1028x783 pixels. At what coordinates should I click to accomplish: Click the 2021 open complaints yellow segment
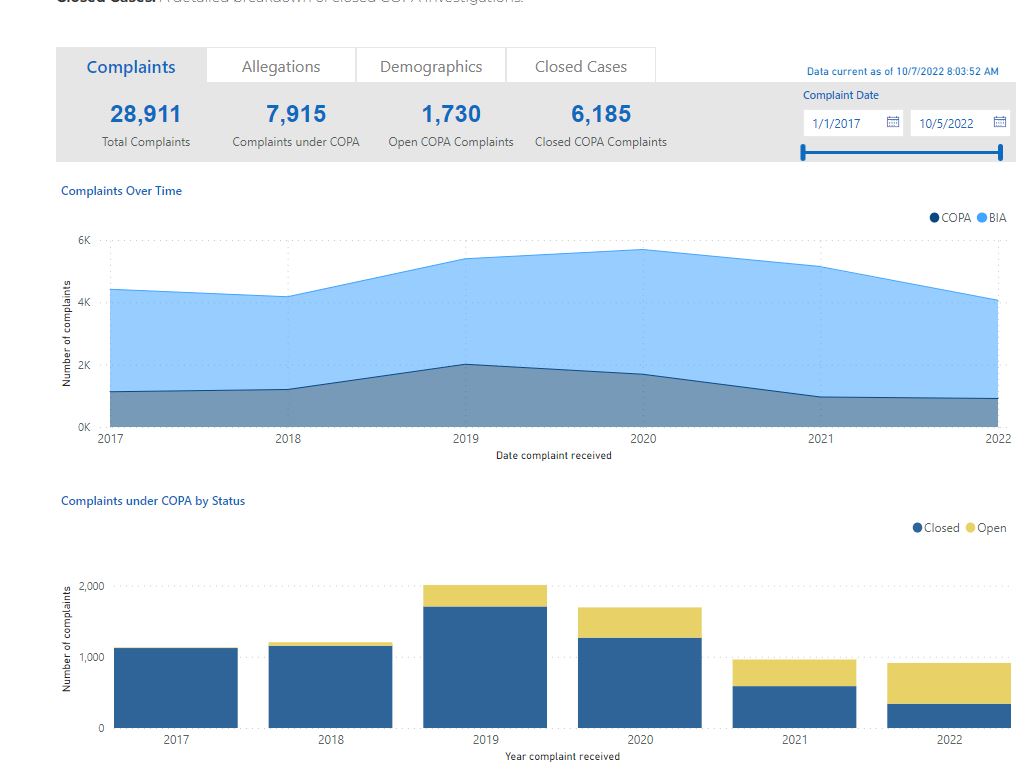pos(795,673)
